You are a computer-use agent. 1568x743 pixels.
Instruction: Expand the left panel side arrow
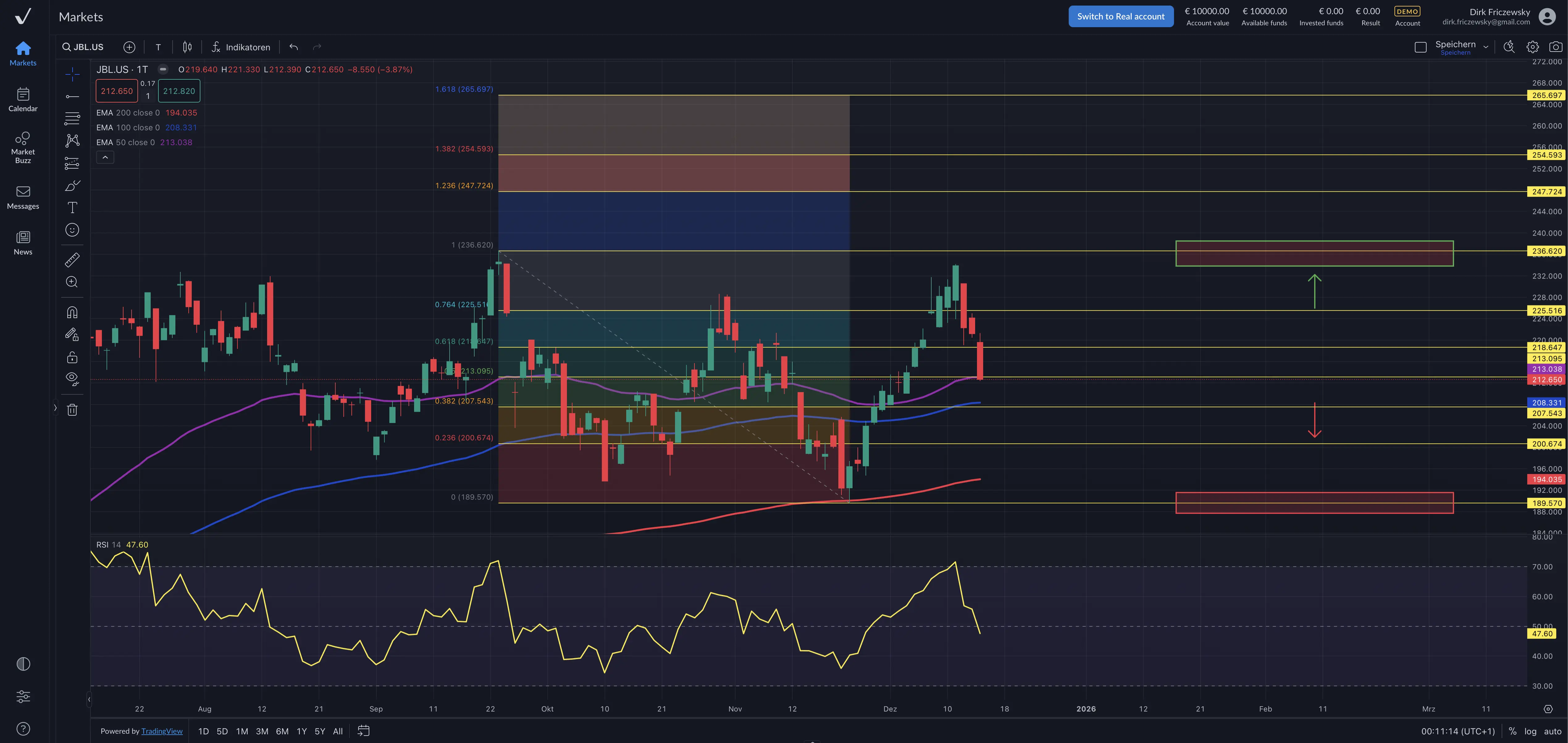coord(55,408)
